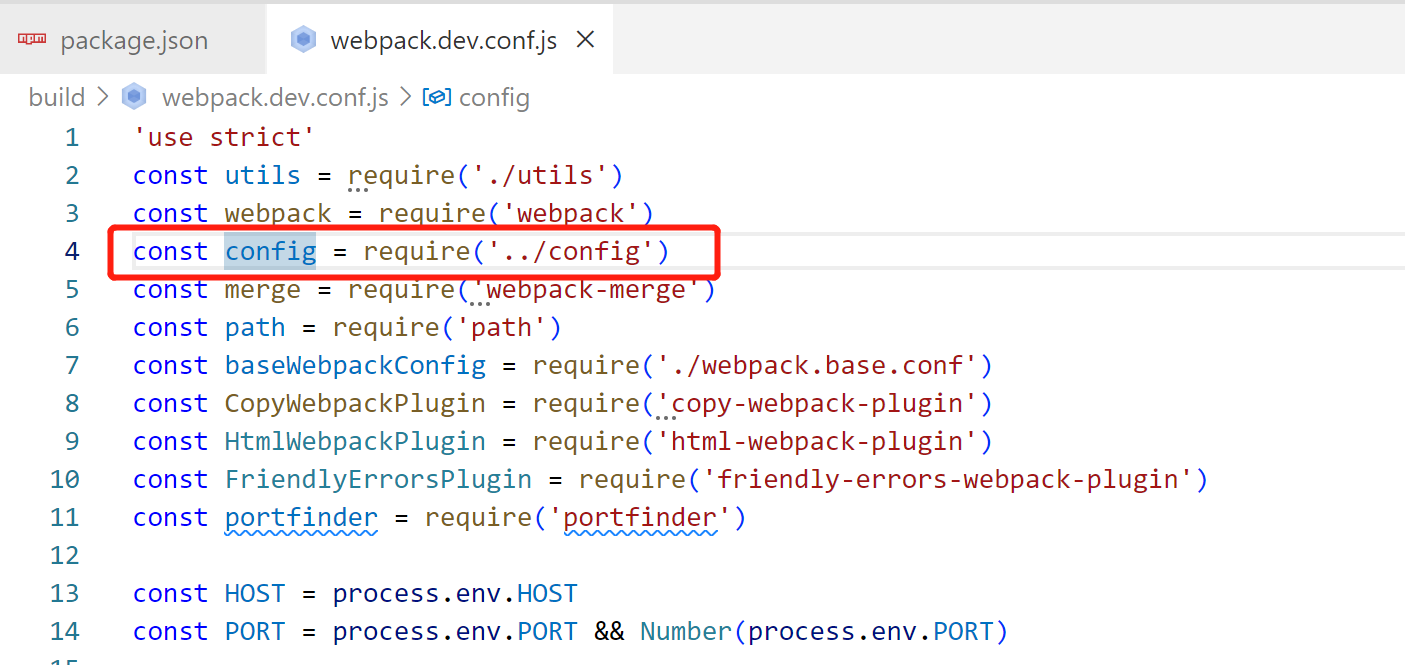Click the PORT constant name on line 14
This screenshot has width=1405, height=665.
pos(255,631)
